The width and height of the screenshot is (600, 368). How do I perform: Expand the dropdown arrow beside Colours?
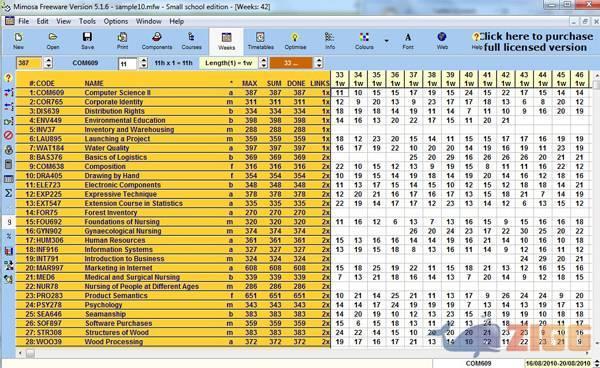(x=386, y=41)
